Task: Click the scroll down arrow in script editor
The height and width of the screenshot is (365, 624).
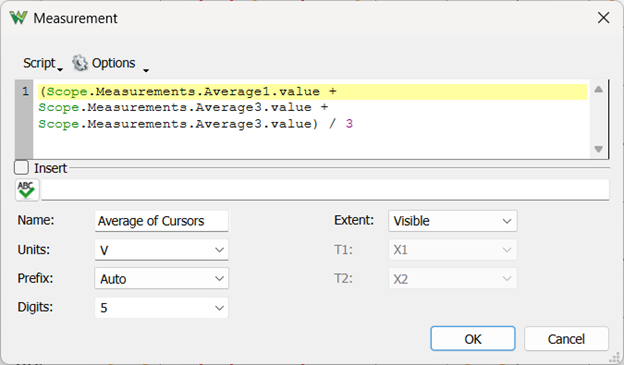Action: click(x=599, y=149)
